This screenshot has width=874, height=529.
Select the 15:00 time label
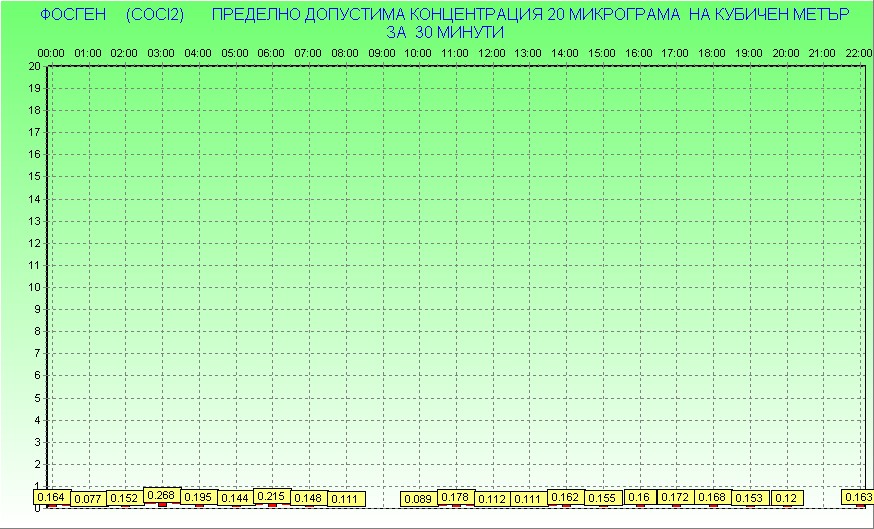pyautogui.click(x=602, y=54)
